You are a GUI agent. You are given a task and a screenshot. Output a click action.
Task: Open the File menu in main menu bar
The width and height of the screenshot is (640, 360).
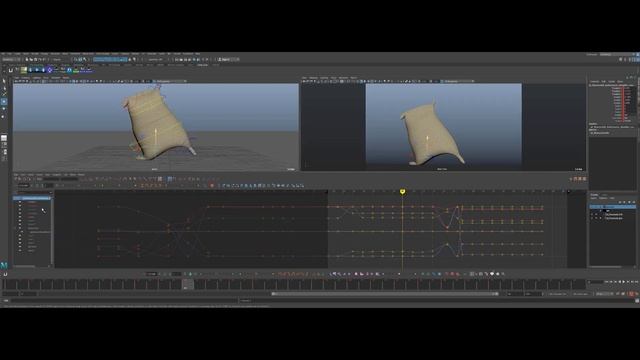[x=3, y=54]
